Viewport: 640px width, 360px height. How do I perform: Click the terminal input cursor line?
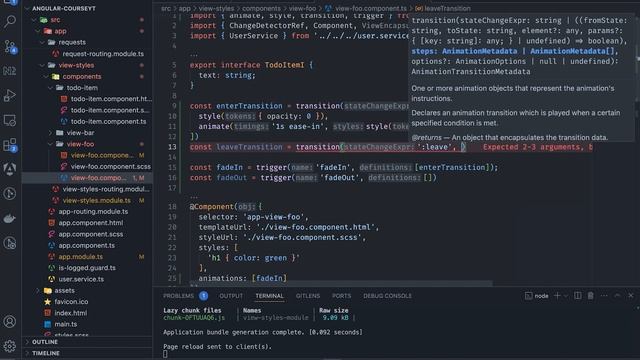click(x=165, y=354)
